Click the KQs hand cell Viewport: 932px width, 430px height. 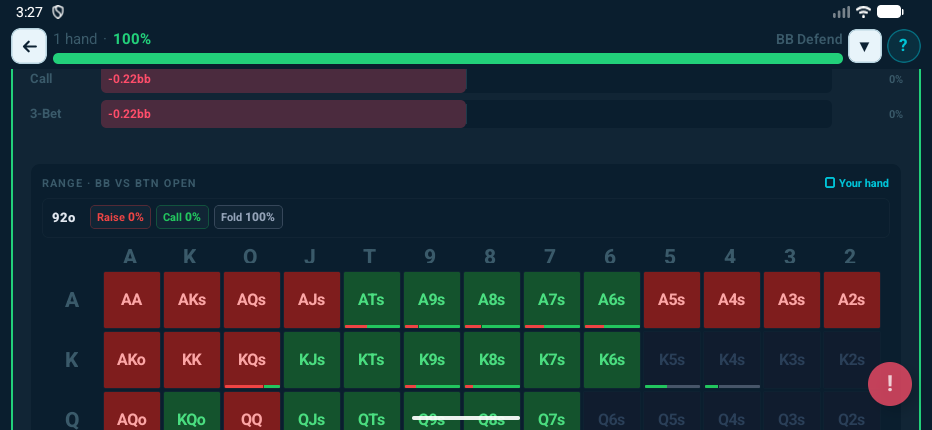click(251, 360)
